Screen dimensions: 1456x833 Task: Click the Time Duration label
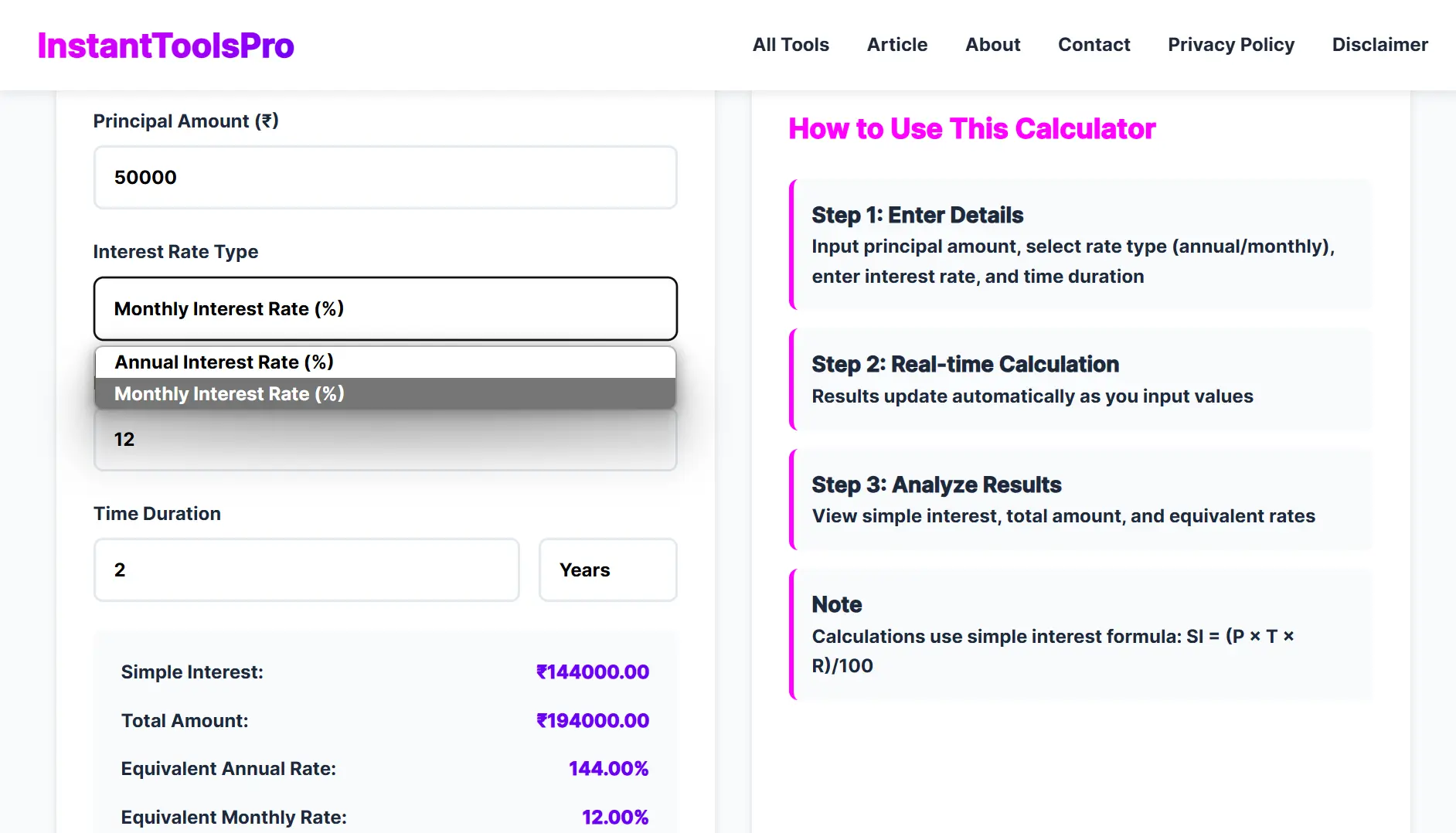tap(157, 514)
